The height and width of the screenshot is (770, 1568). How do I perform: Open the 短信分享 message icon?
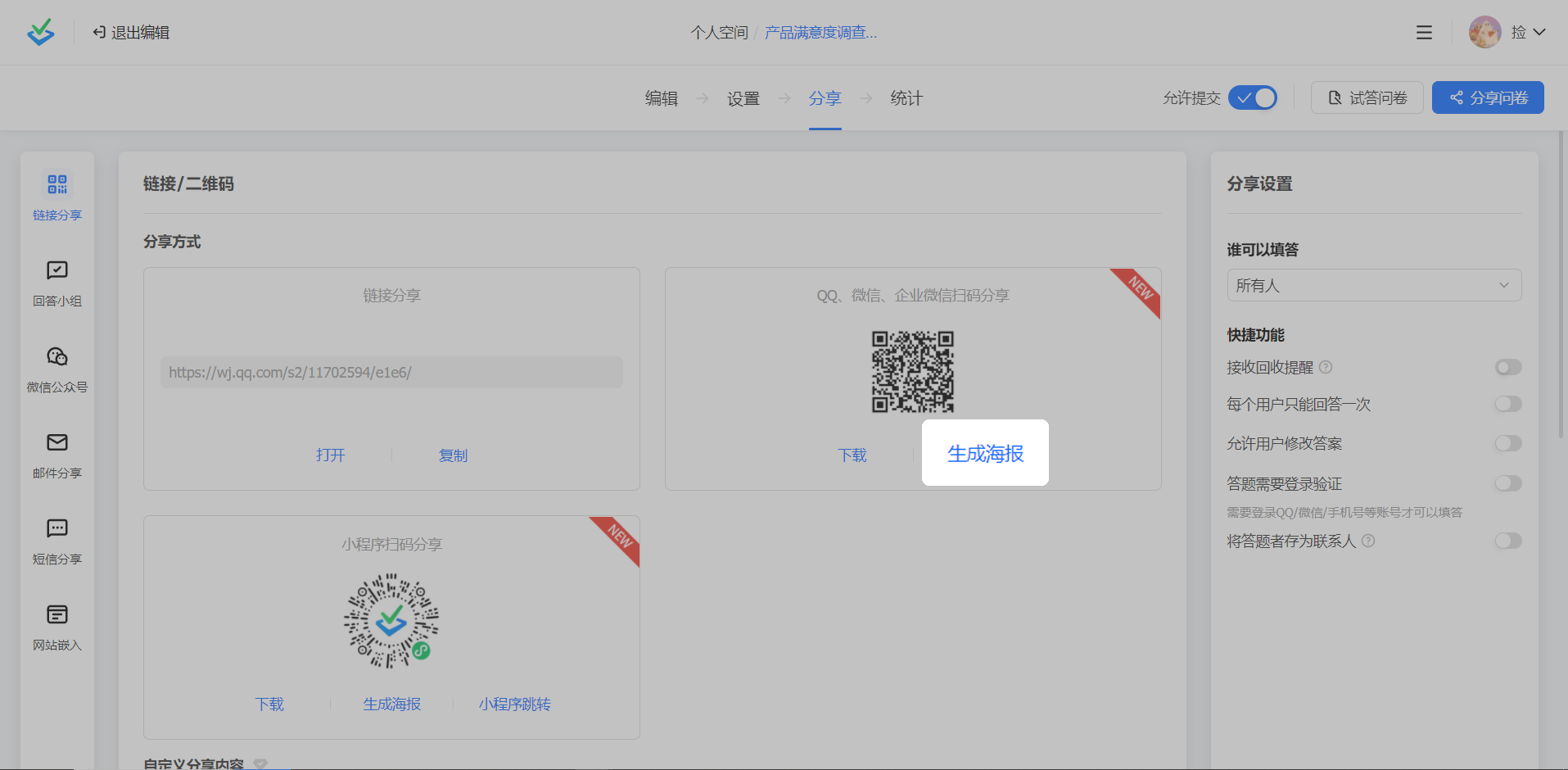pyautogui.click(x=57, y=528)
